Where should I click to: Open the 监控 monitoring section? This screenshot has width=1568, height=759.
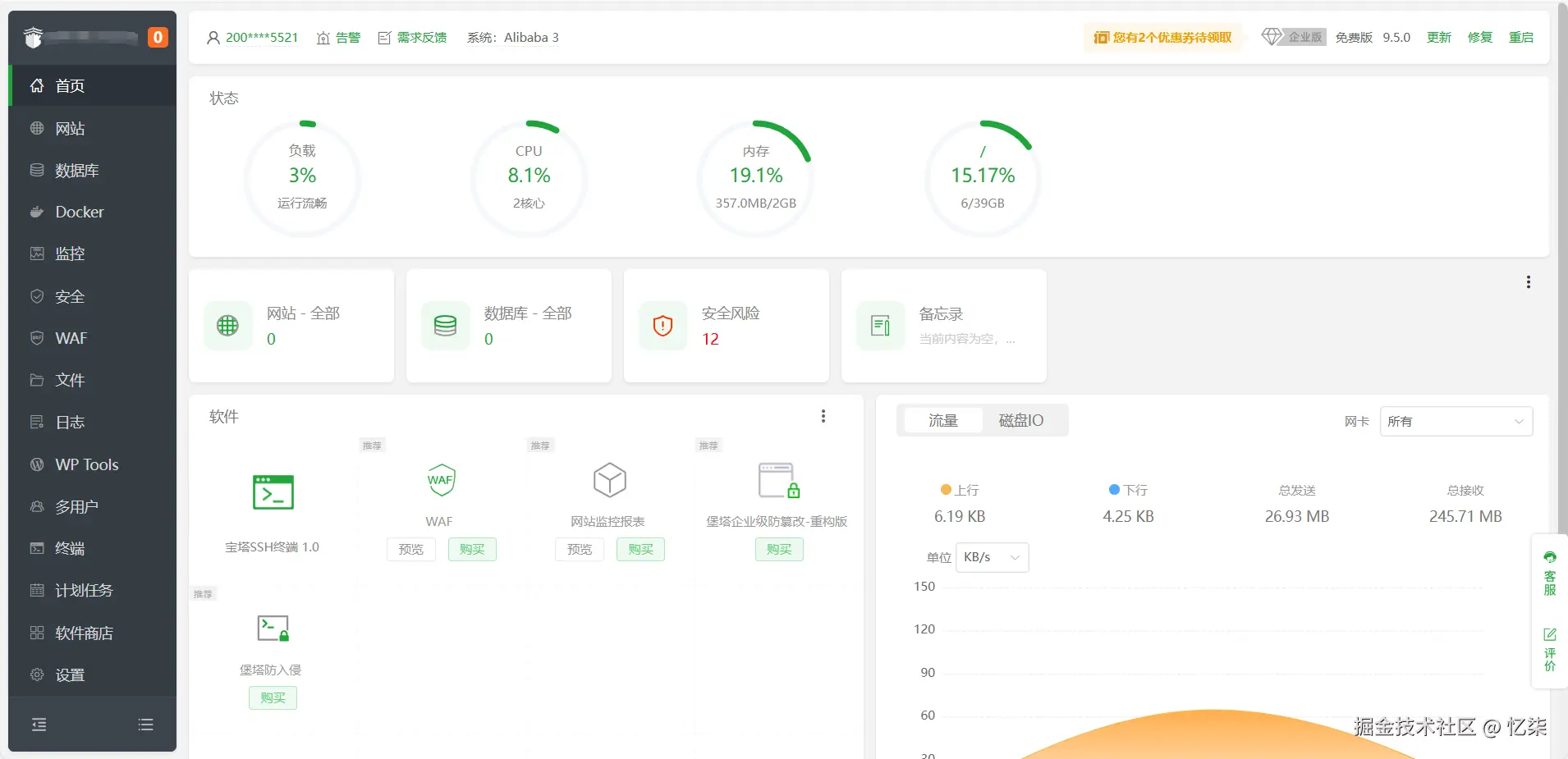pos(93,254)
